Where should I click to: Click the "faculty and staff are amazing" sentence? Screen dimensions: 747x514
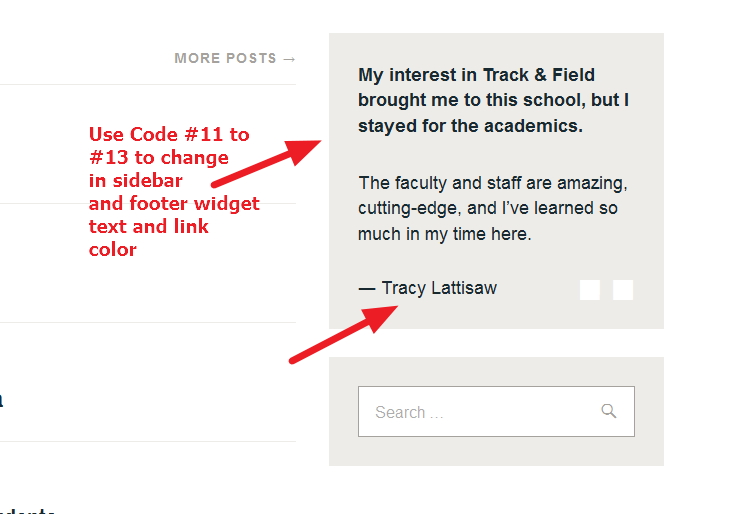[x=492, y=183]
